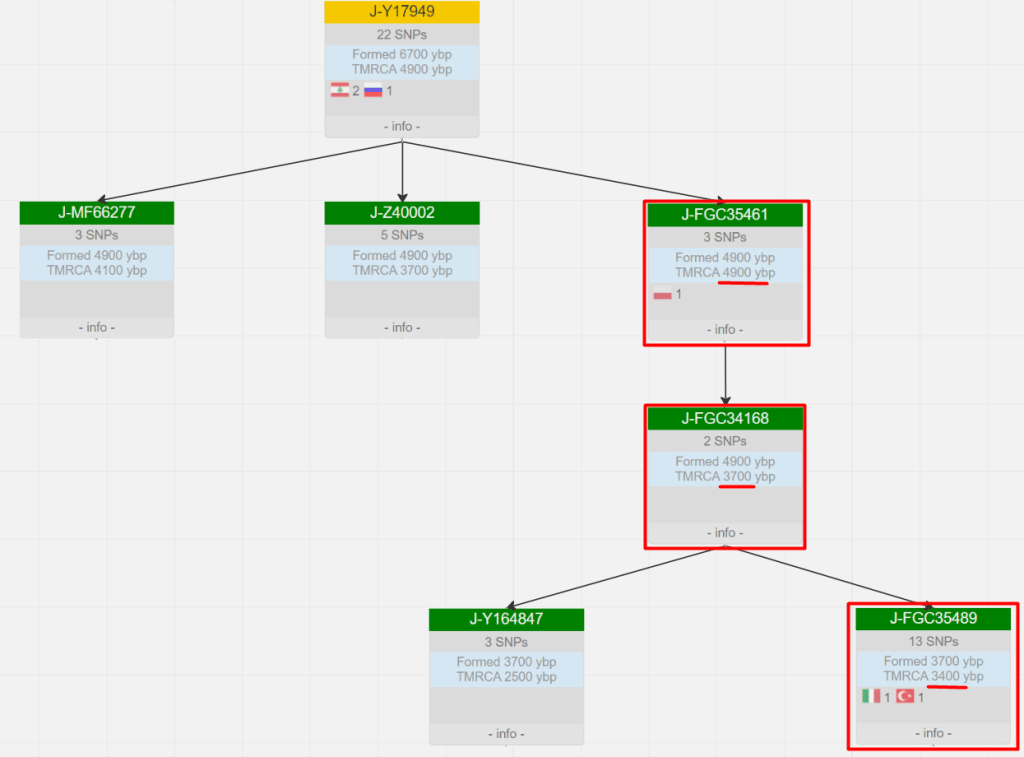
Task: Click the Turkey flag in J-FGC35489
Action: tap(905, 697)
